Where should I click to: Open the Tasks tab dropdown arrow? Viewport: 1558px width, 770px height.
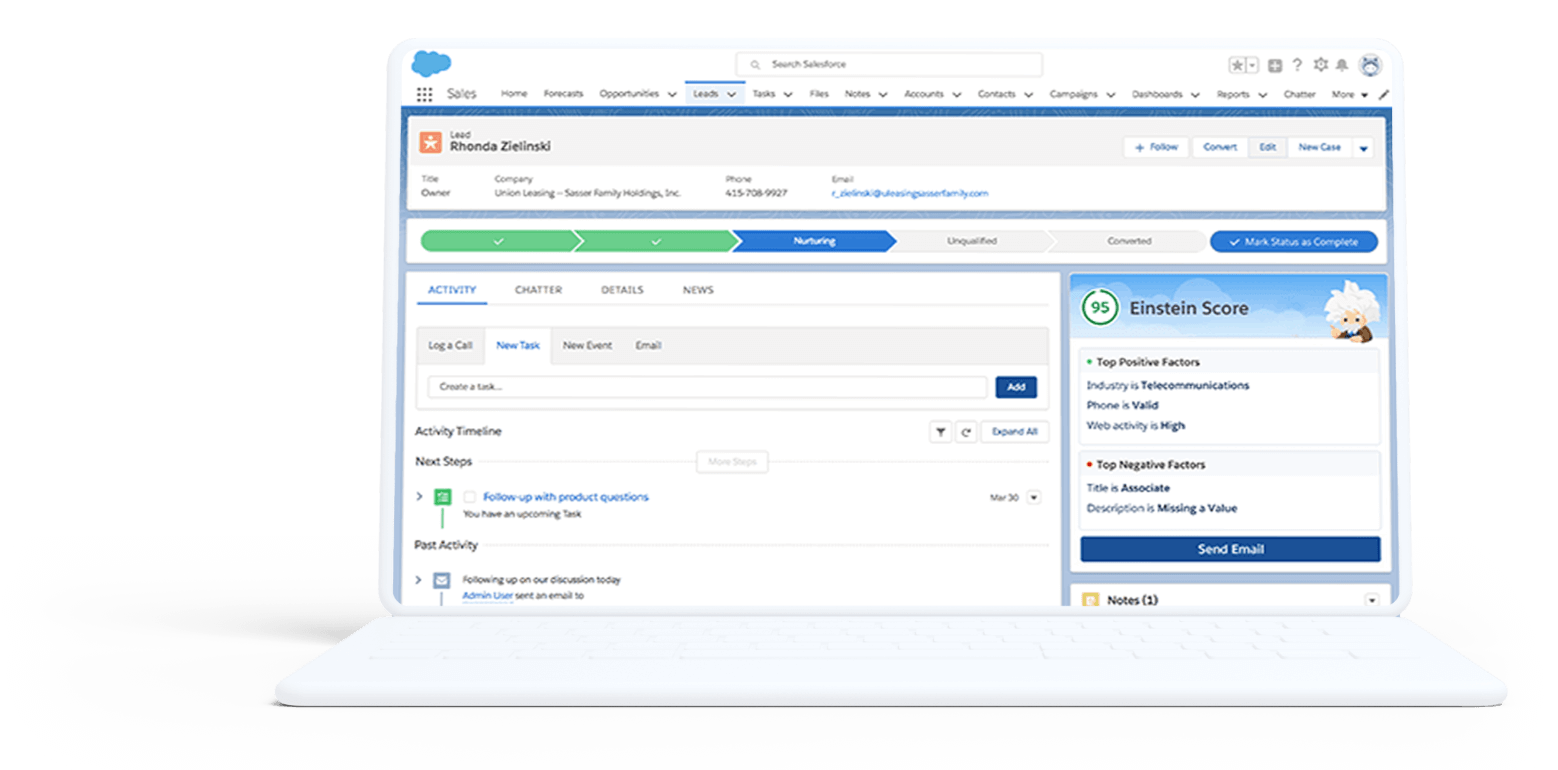pos(788,94)
